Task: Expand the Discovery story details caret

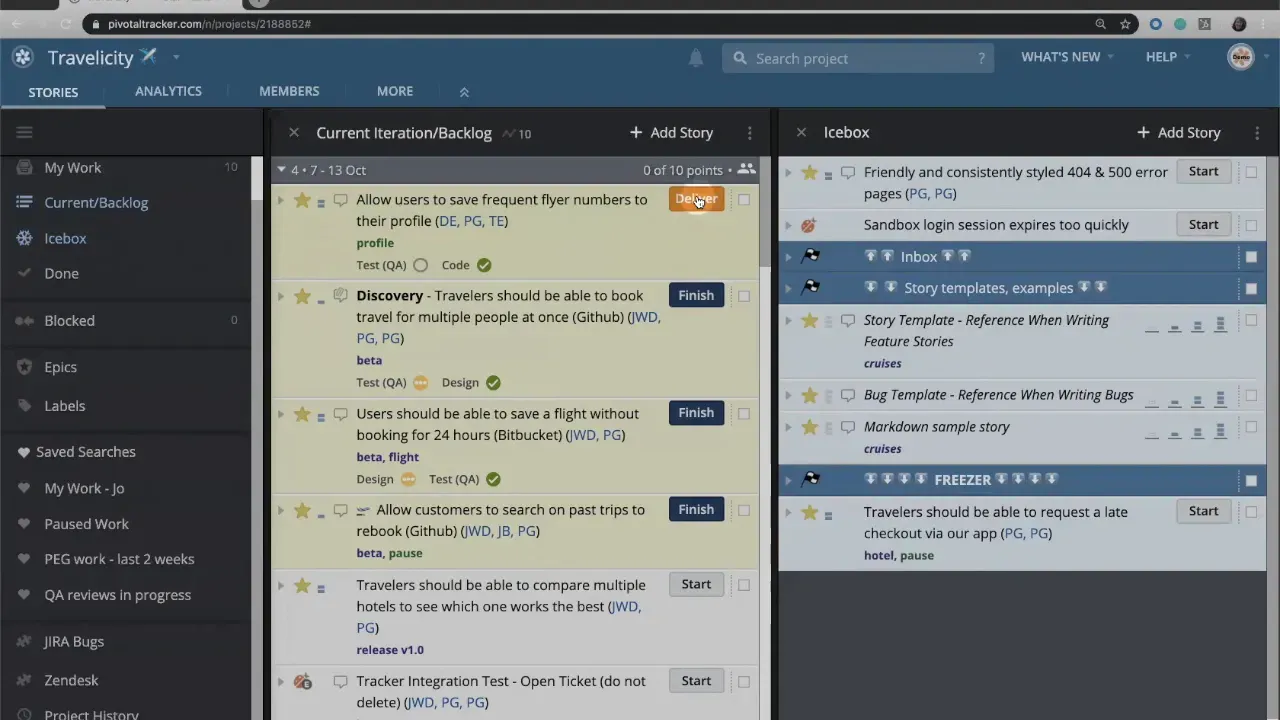Action: coord(281,296)
